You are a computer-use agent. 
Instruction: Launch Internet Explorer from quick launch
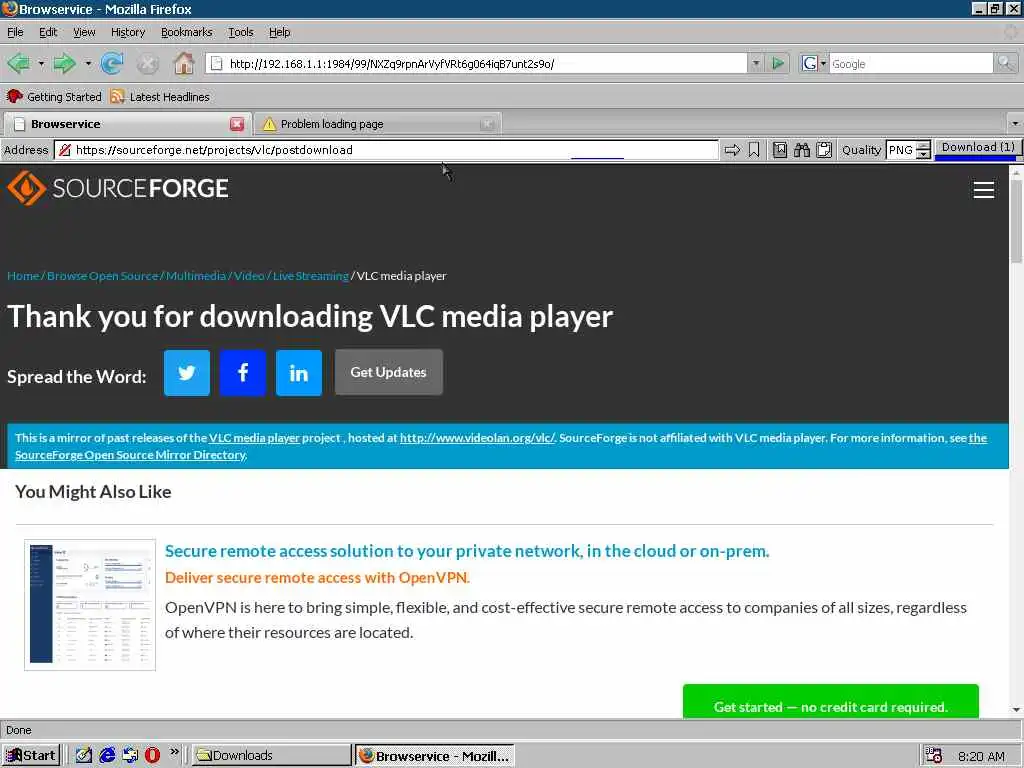pos(107,756)
